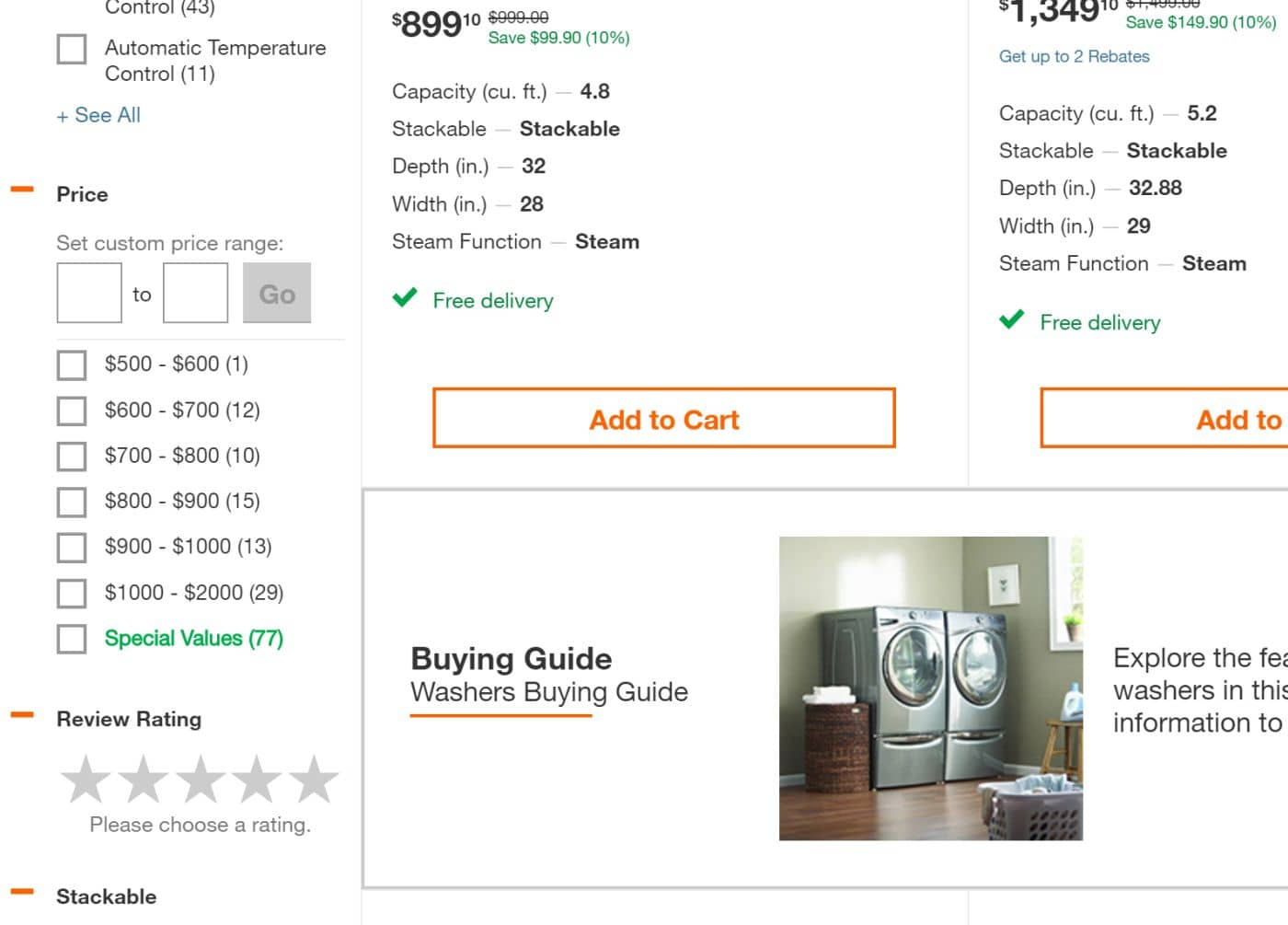Click the minimum custom price field
This screenshot has height=925, width=1288.
click(89, 294)
